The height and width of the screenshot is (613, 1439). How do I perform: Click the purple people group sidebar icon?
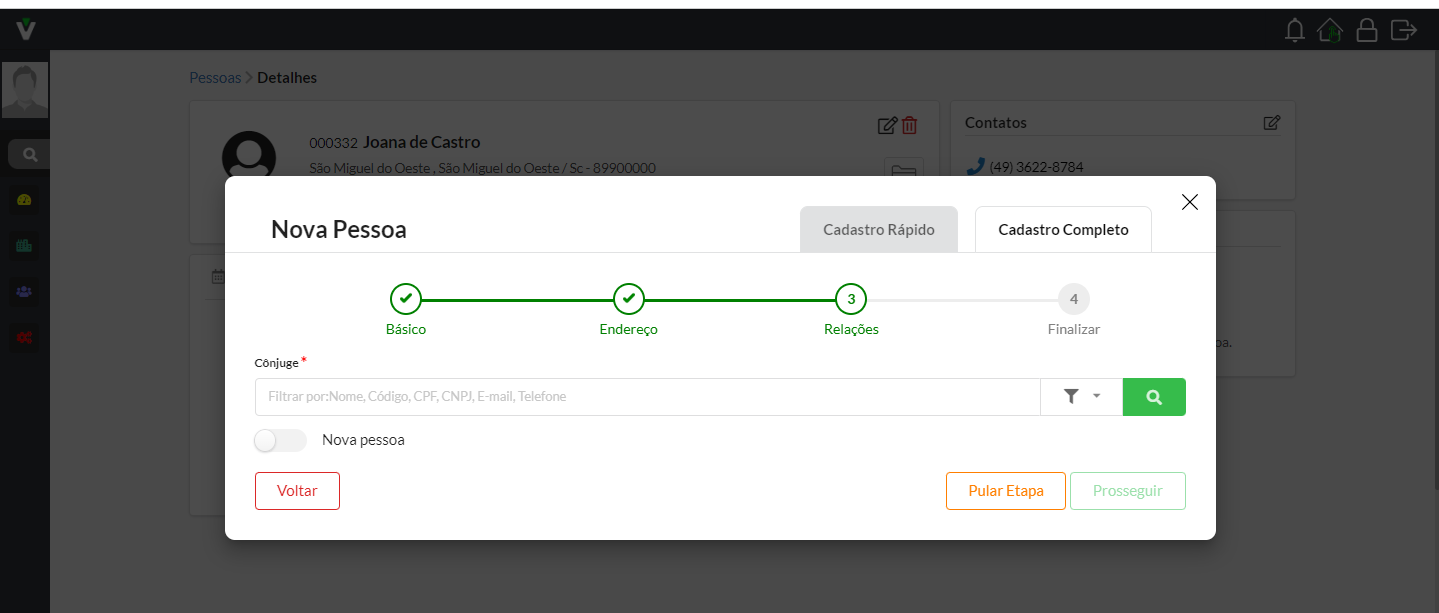pos(25,292)
